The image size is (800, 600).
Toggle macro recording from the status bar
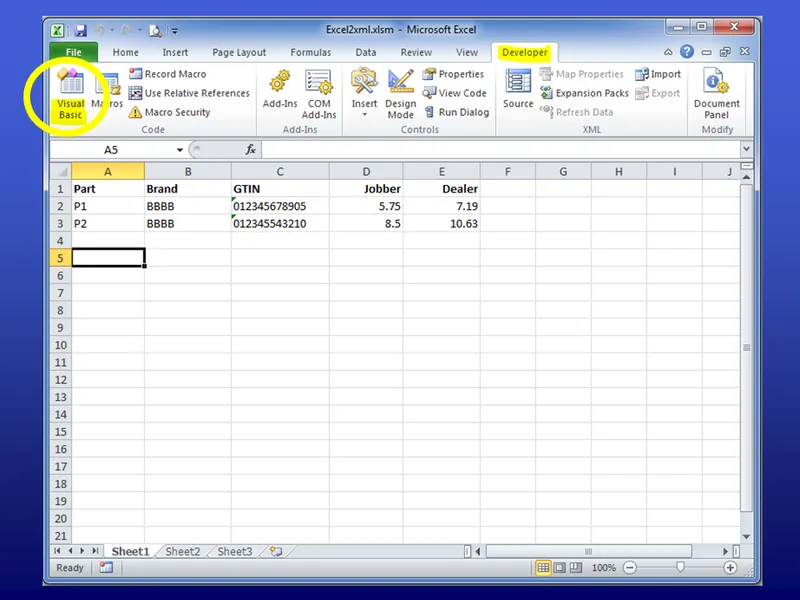pos(106,567)
